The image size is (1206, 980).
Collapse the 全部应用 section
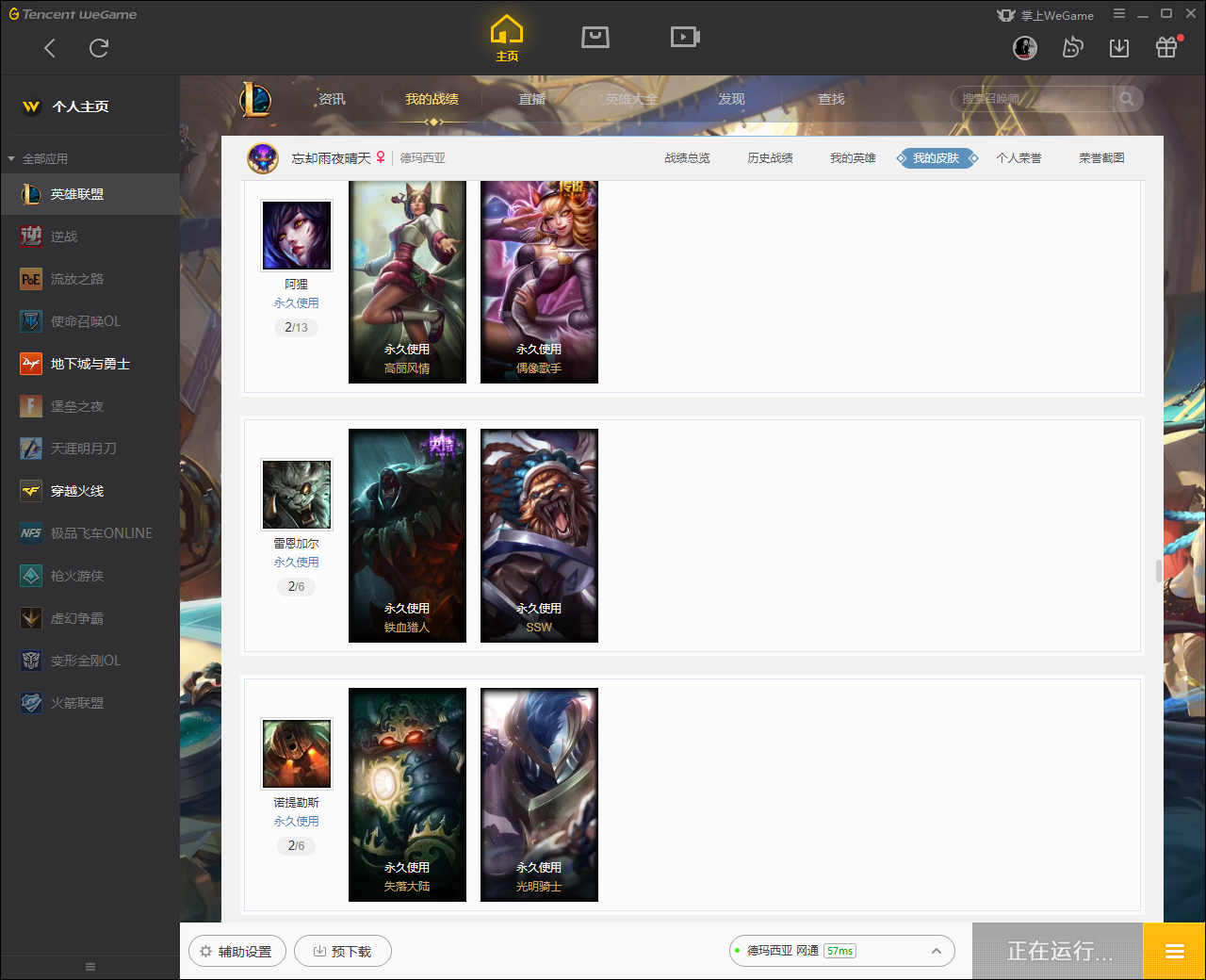point(12,158)
